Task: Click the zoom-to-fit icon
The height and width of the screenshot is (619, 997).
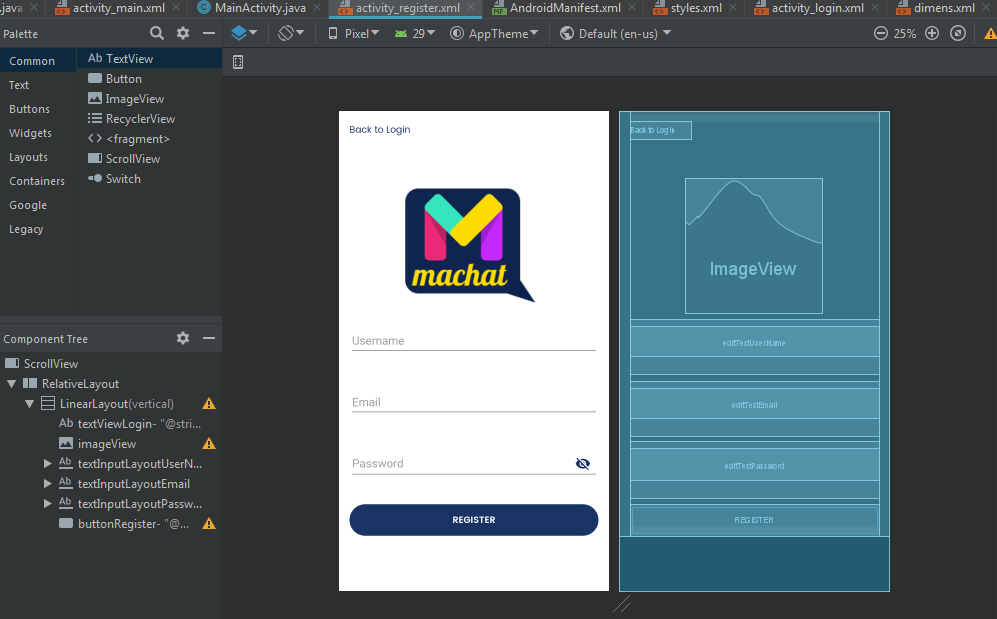Action: 957,32
